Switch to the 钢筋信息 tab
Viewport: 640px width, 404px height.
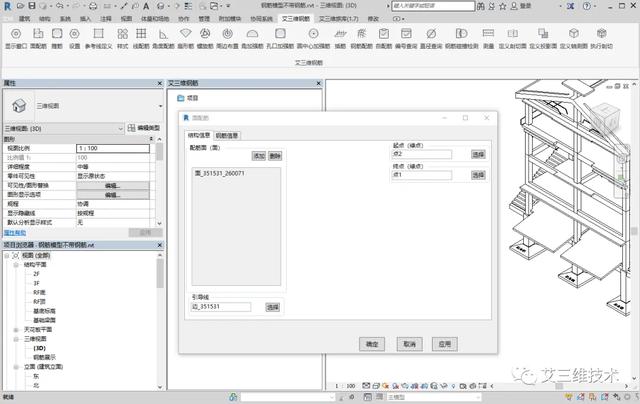[227, 134]
